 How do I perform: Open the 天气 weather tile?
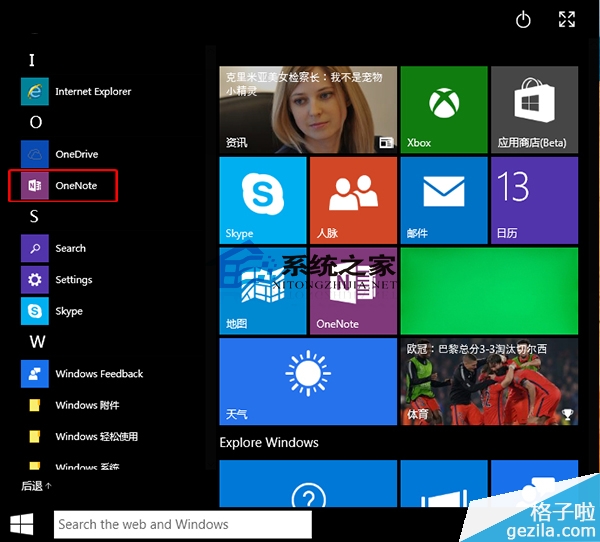point(308,382)
